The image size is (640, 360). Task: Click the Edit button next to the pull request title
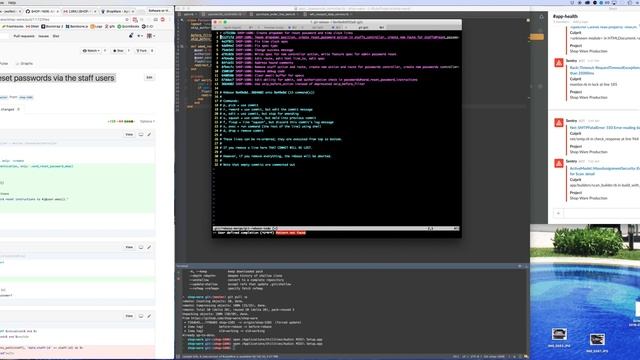point(149,77)
